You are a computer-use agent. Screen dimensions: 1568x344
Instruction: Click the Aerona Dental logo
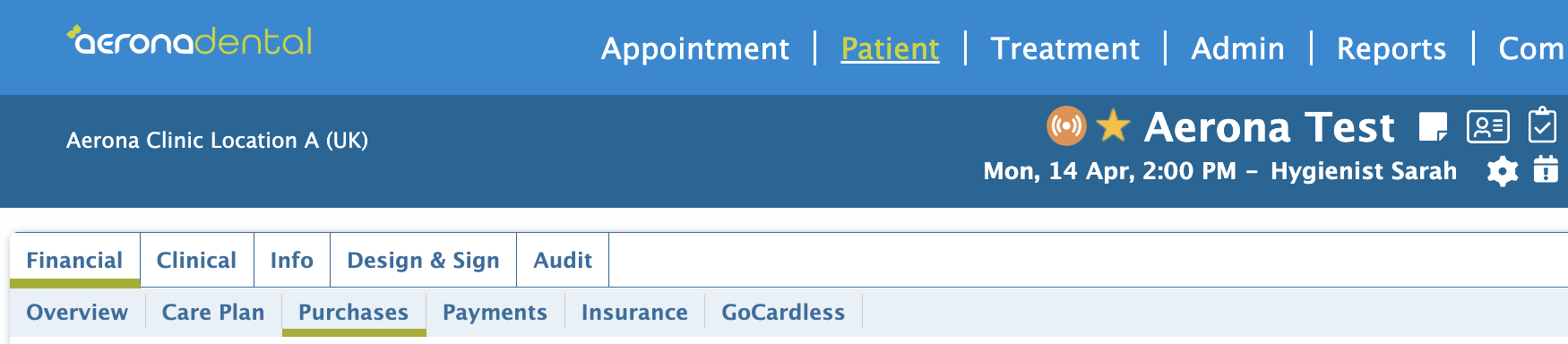point(190,41)
